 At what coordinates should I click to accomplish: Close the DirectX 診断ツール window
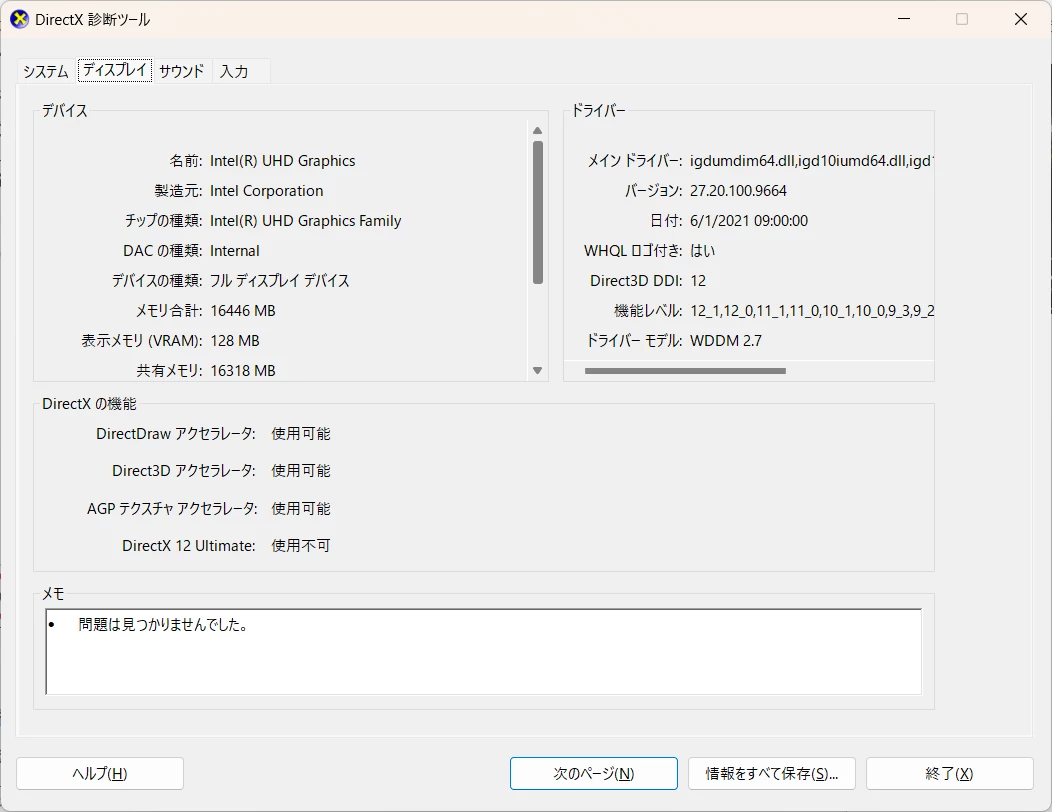[1020, 19]
